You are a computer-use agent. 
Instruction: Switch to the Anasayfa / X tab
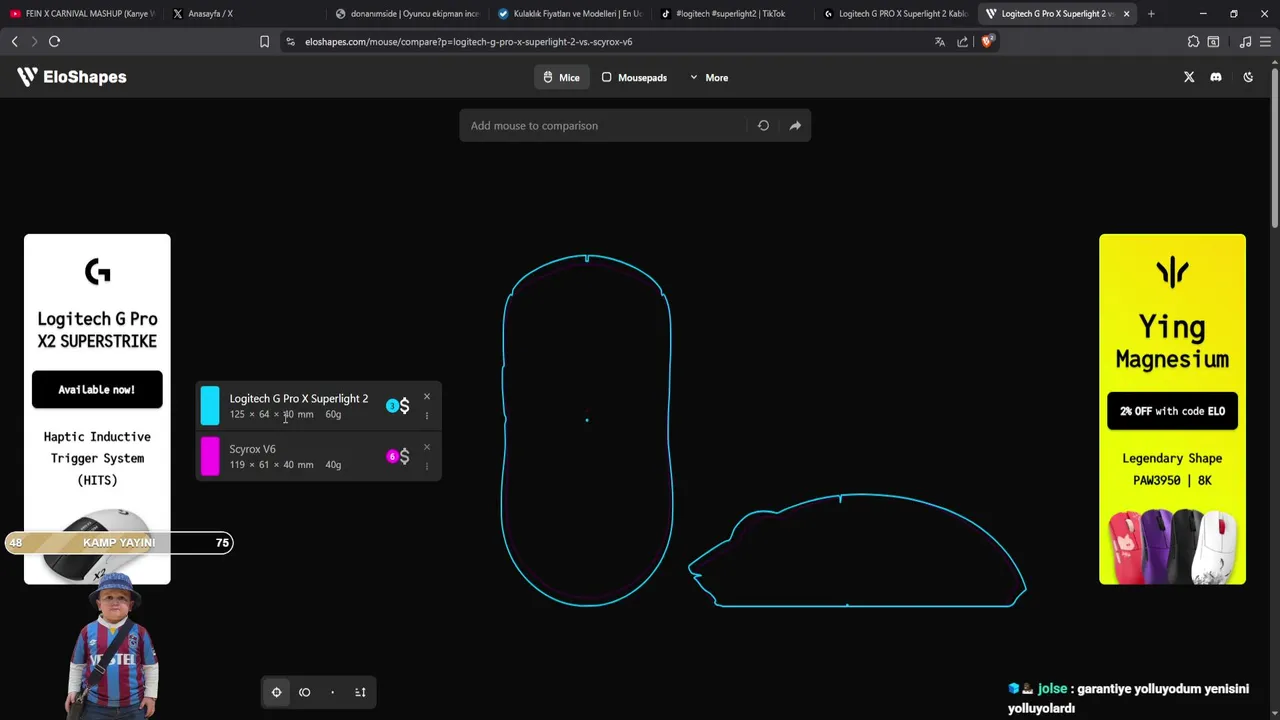(242, 14)
